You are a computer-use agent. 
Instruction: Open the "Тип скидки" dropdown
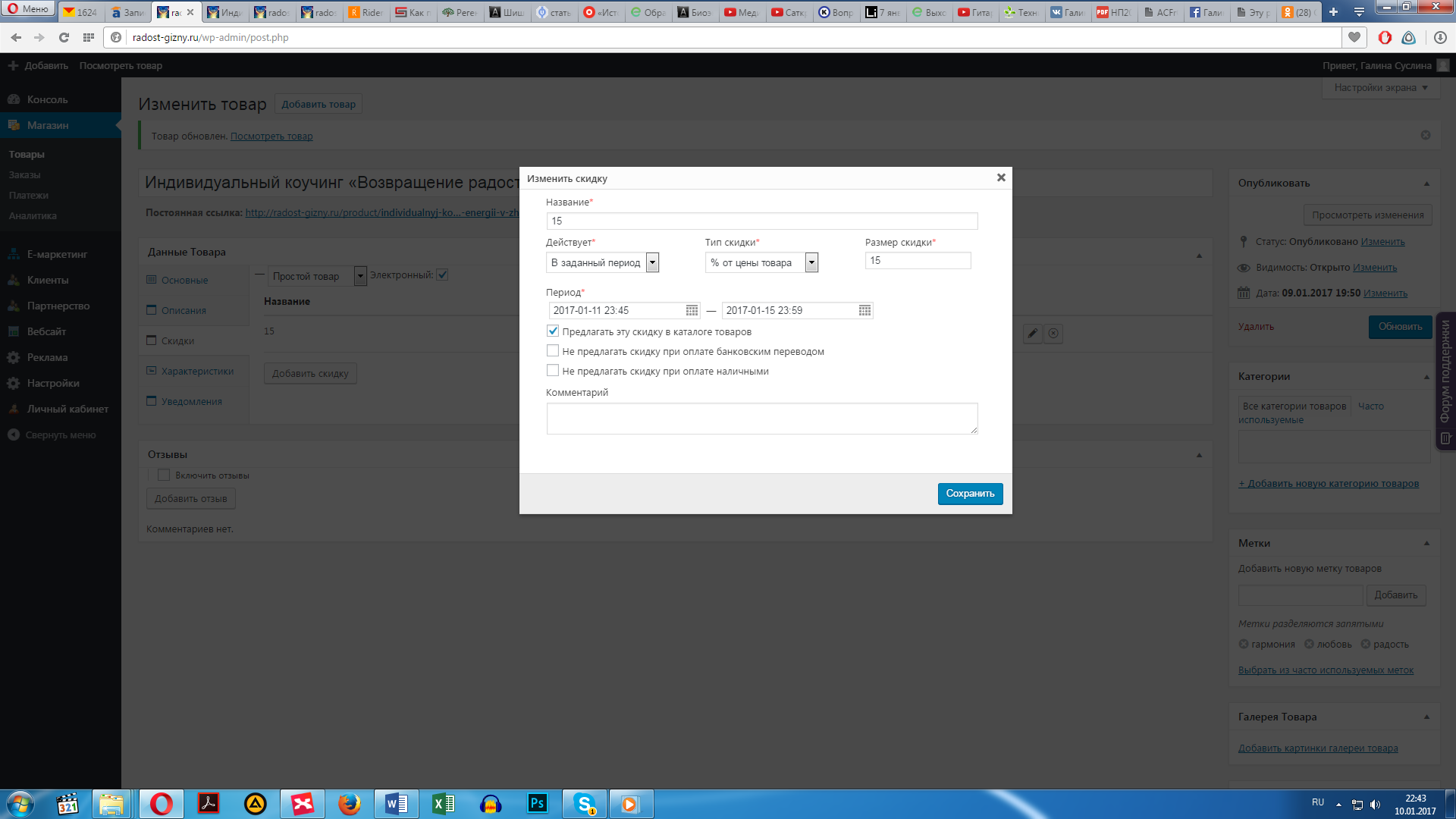pos(761,262)
